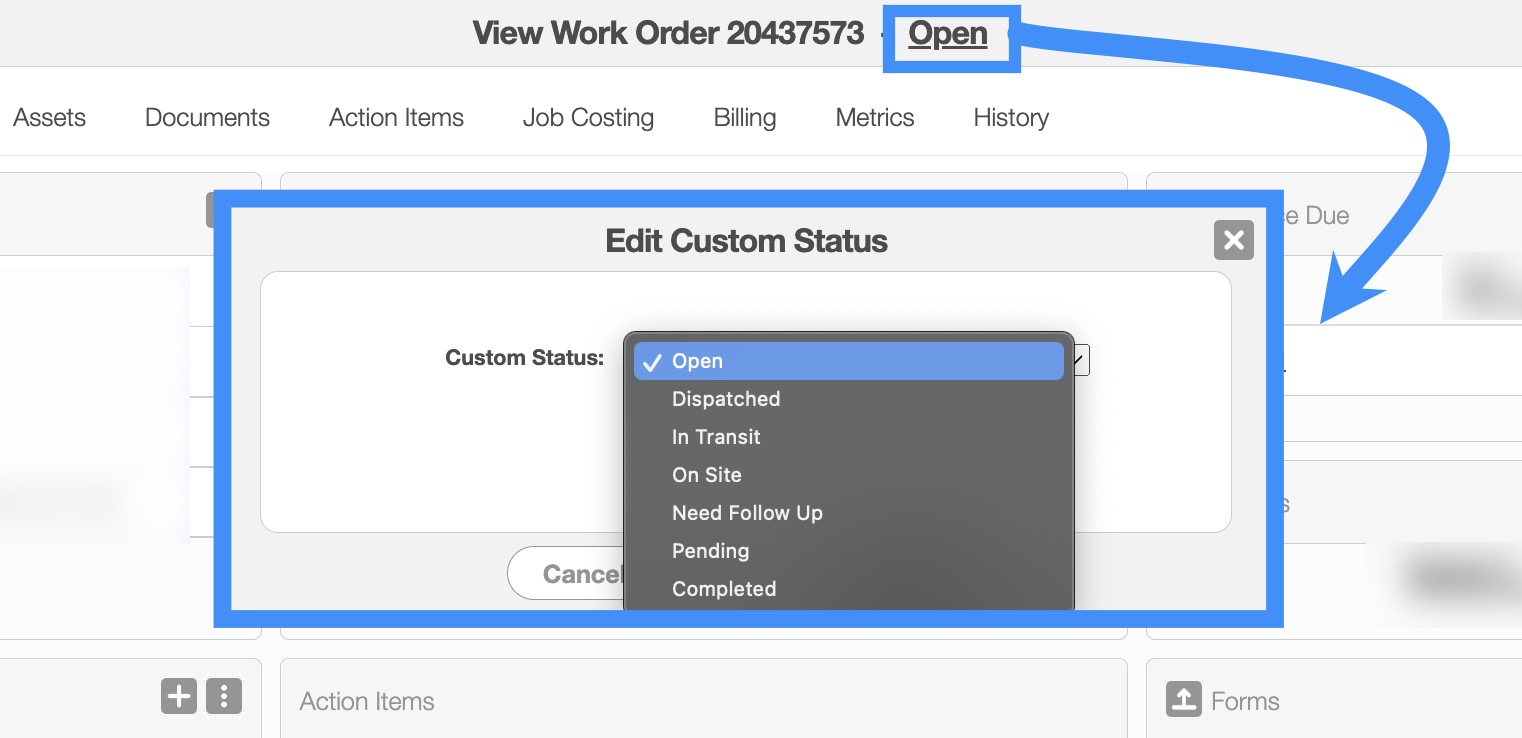Choose Need Follow Up status option
The width and height of the screenshot is (1522, 738).
coord(747,513)
